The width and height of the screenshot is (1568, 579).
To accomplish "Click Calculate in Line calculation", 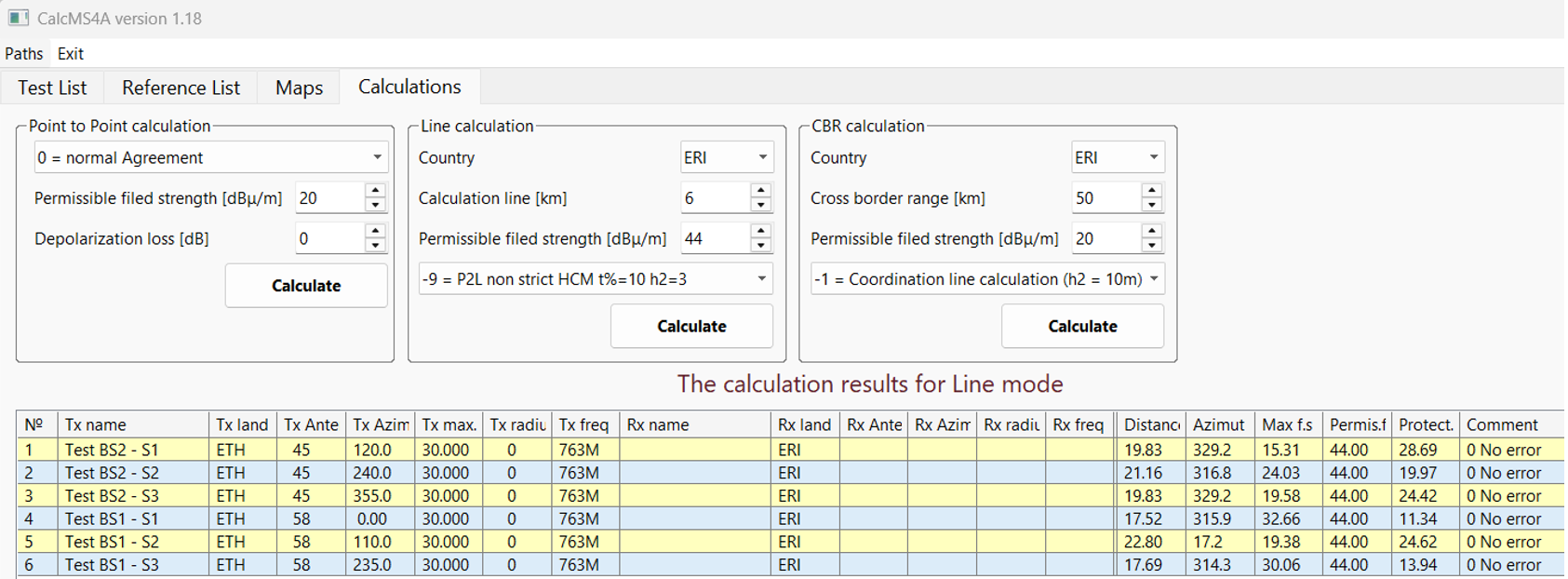I will point(691,326).
